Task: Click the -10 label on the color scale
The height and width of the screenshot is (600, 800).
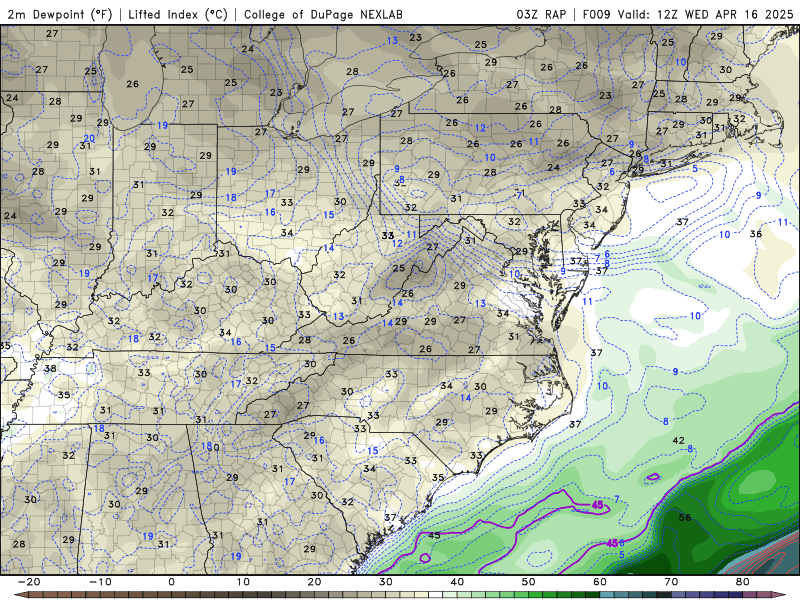Action: [100, 582]
